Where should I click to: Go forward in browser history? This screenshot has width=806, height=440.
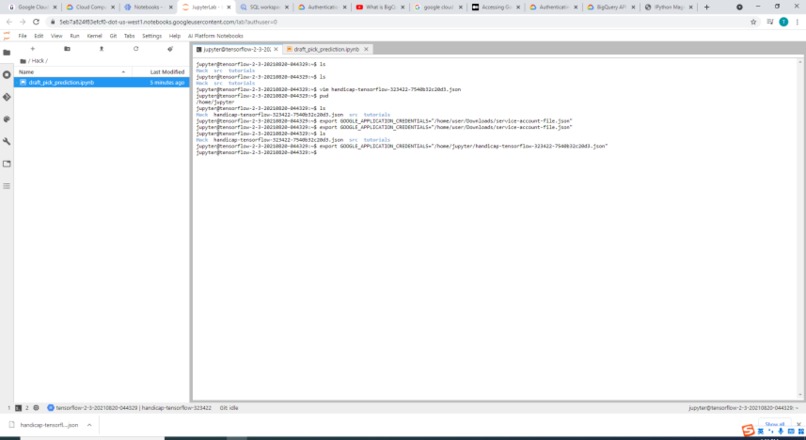(22, 22)
